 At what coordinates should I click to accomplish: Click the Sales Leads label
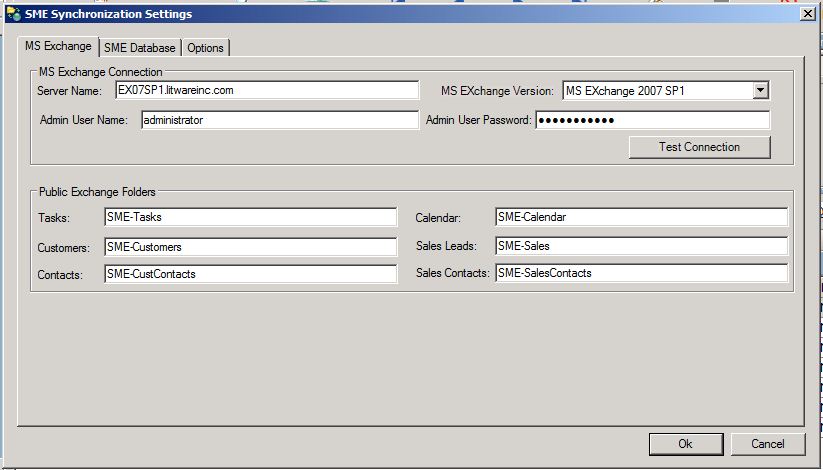(x=446, y=246)
